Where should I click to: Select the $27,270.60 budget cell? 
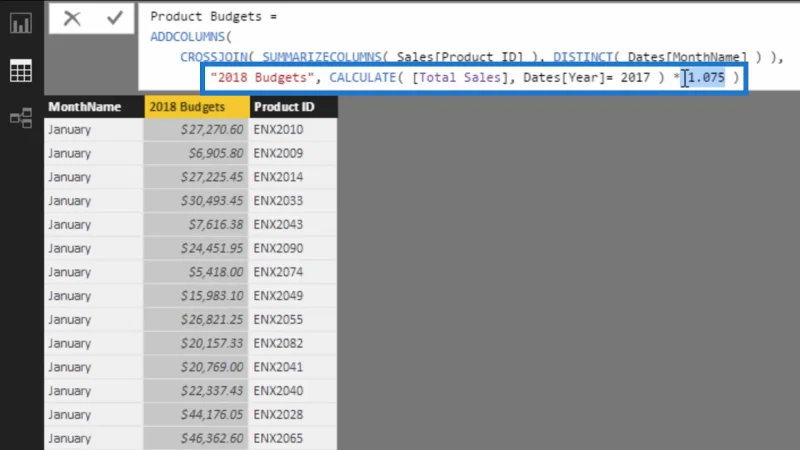(196, 130)
